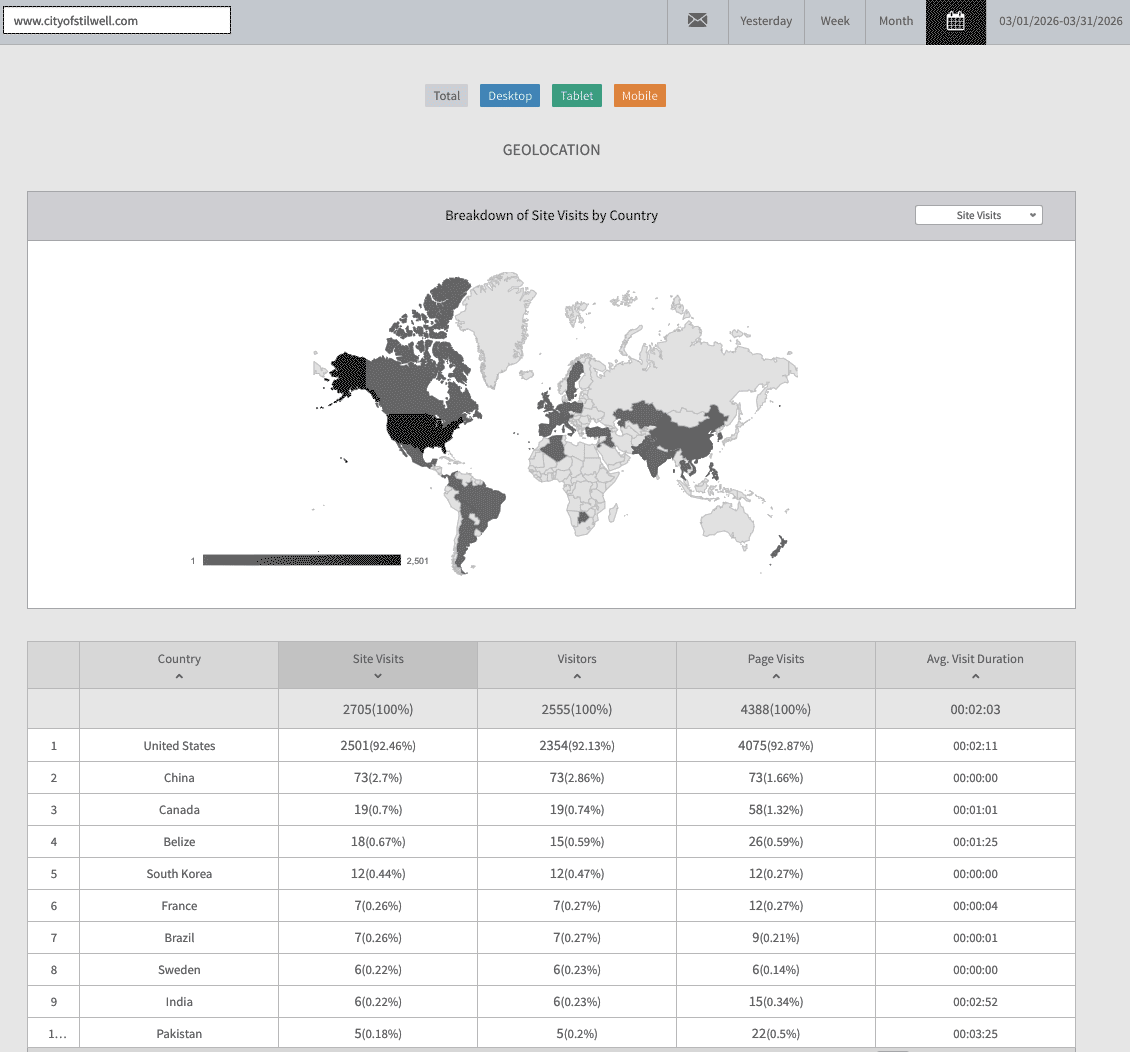Viewport: 1130px width, 1052px height.
Task: Click the map legend gradient bar
Action: pos(301,560)
